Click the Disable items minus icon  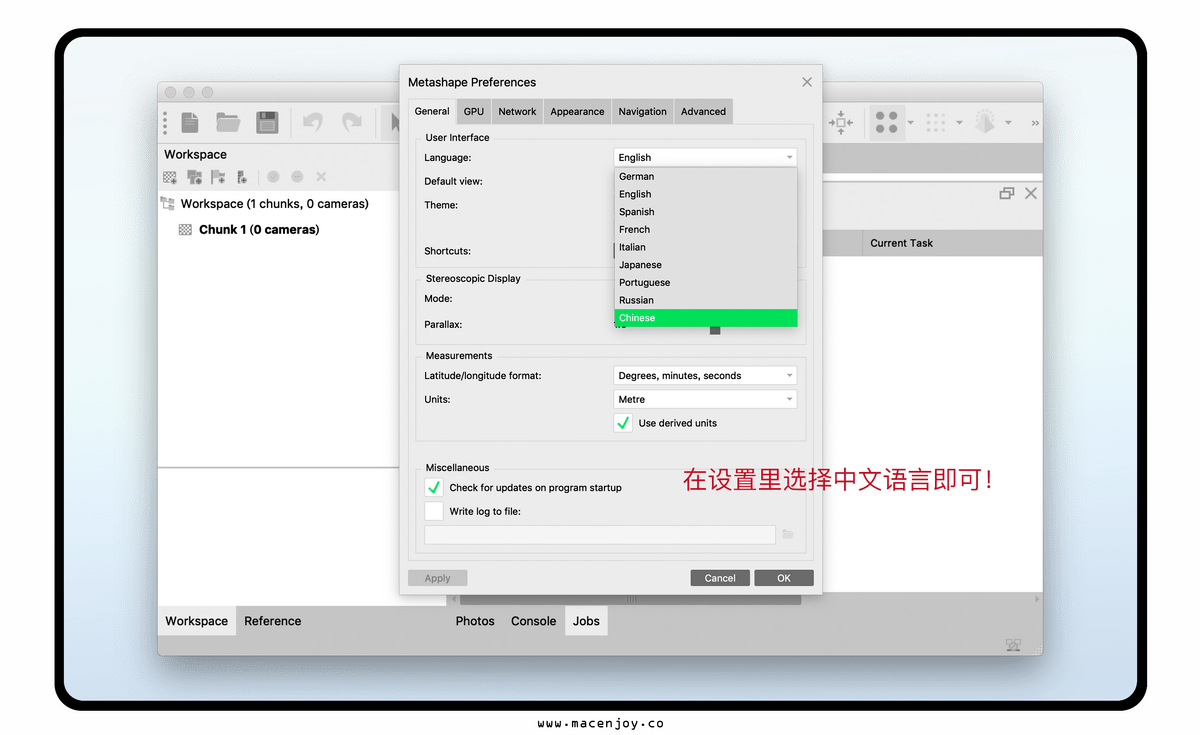pos(297,177)
